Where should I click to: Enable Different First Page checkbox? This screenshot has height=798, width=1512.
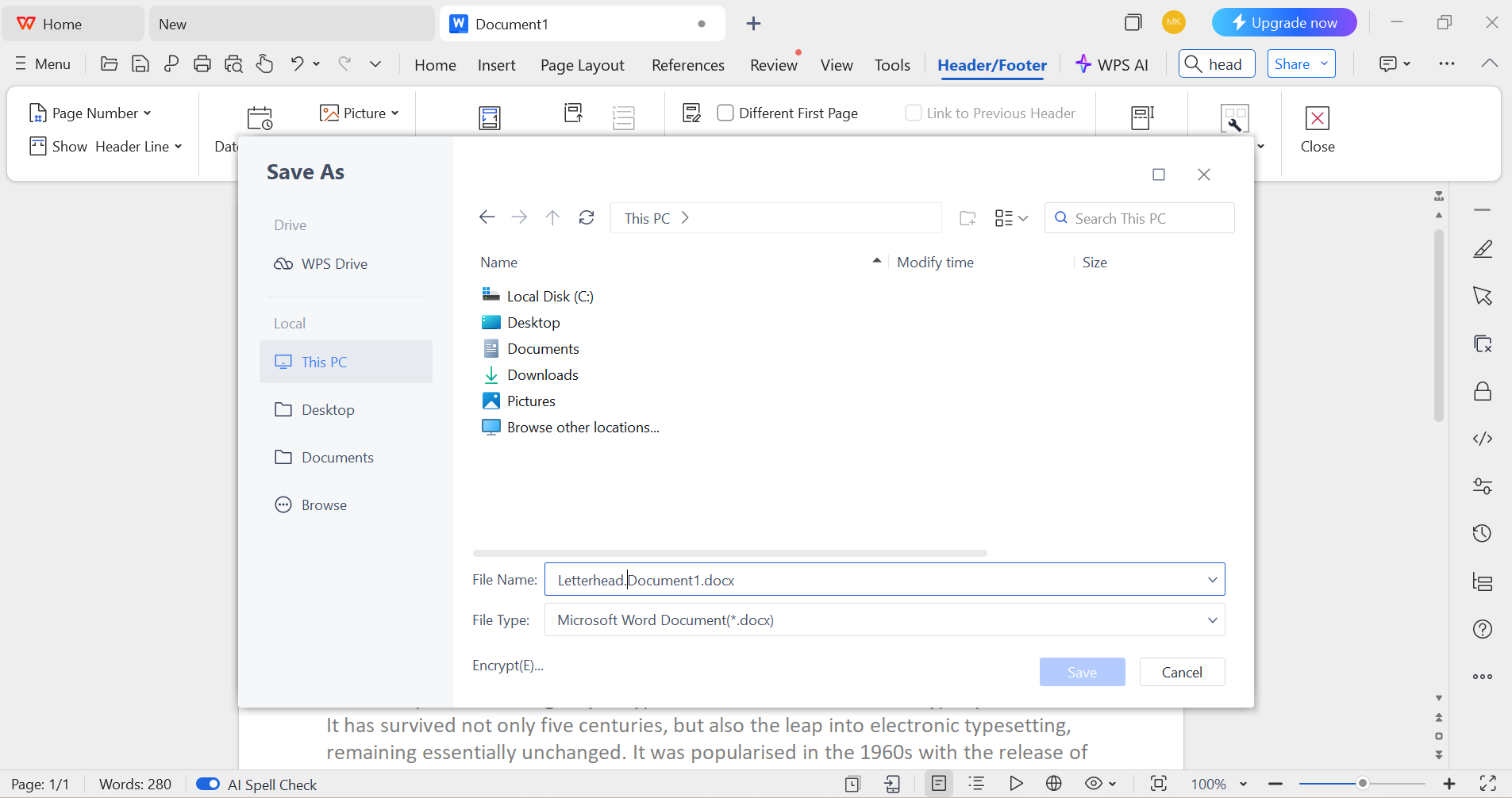click(x=725, y=113)
